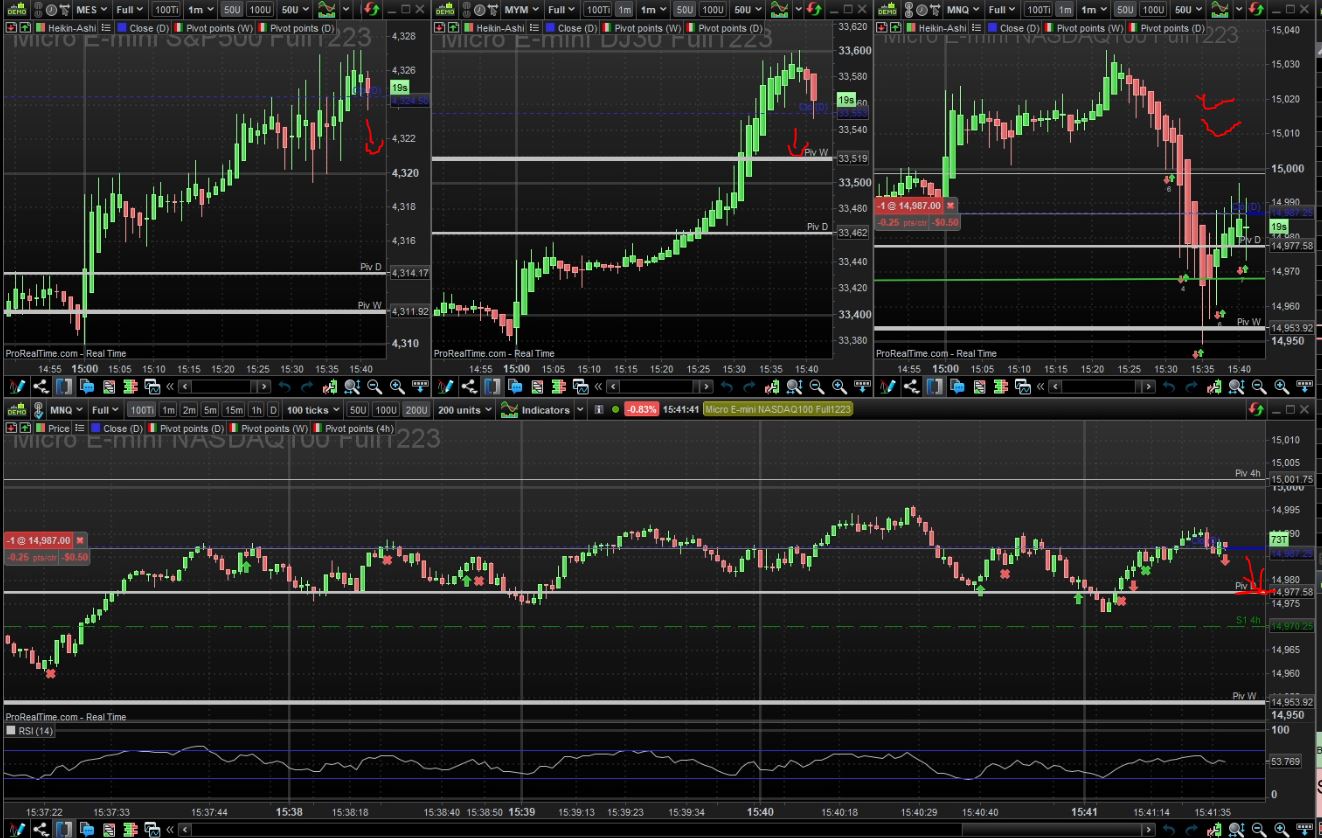Click scroll-right arrow under the MES chart

point(264,386)
